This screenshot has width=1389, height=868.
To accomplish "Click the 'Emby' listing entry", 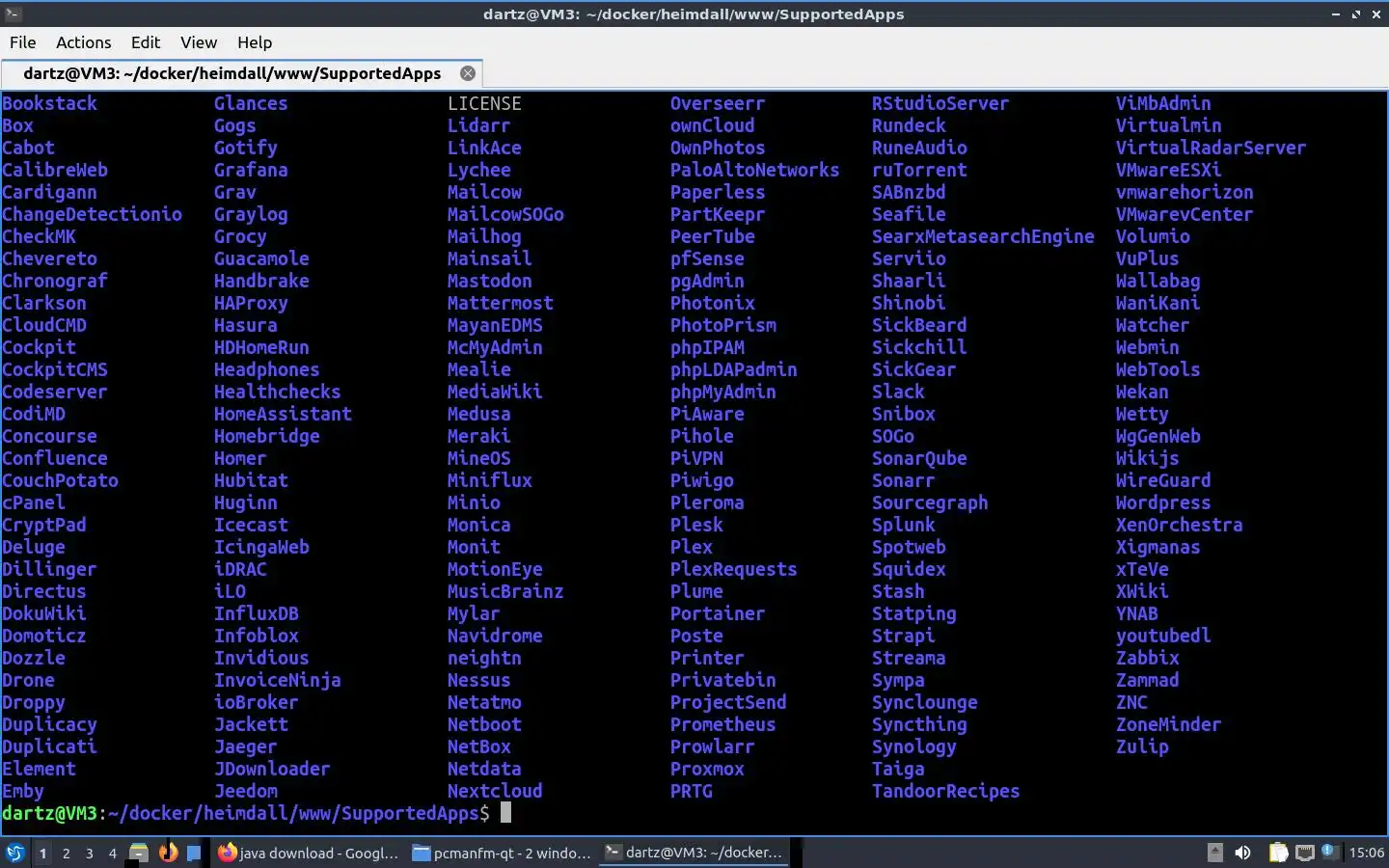I will click(23, 791).
